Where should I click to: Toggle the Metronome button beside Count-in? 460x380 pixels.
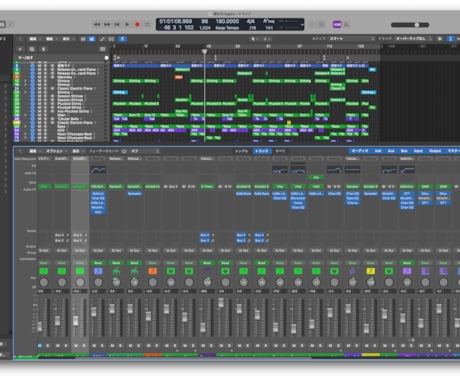click(346, 24)
